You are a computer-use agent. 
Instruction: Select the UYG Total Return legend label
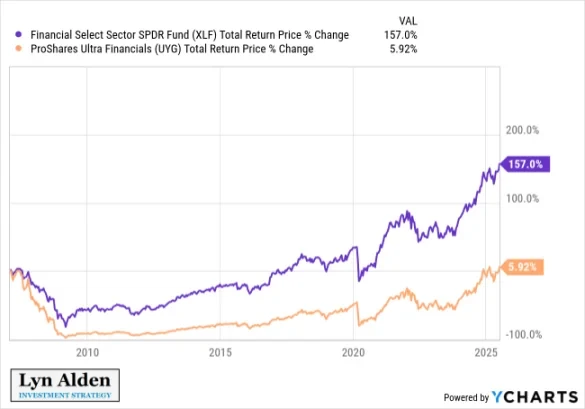click(172, 49)
